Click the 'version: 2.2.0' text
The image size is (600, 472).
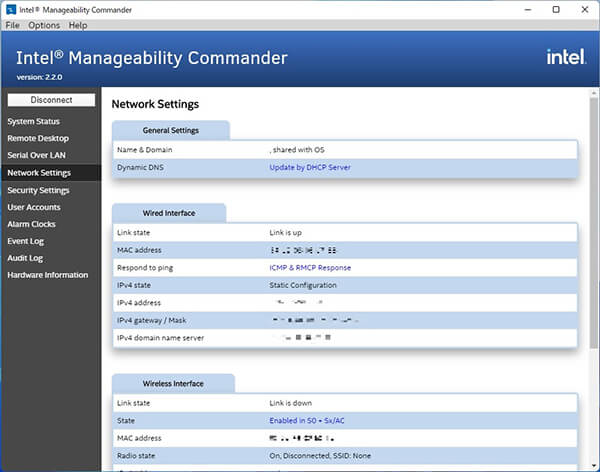(39, 77)
